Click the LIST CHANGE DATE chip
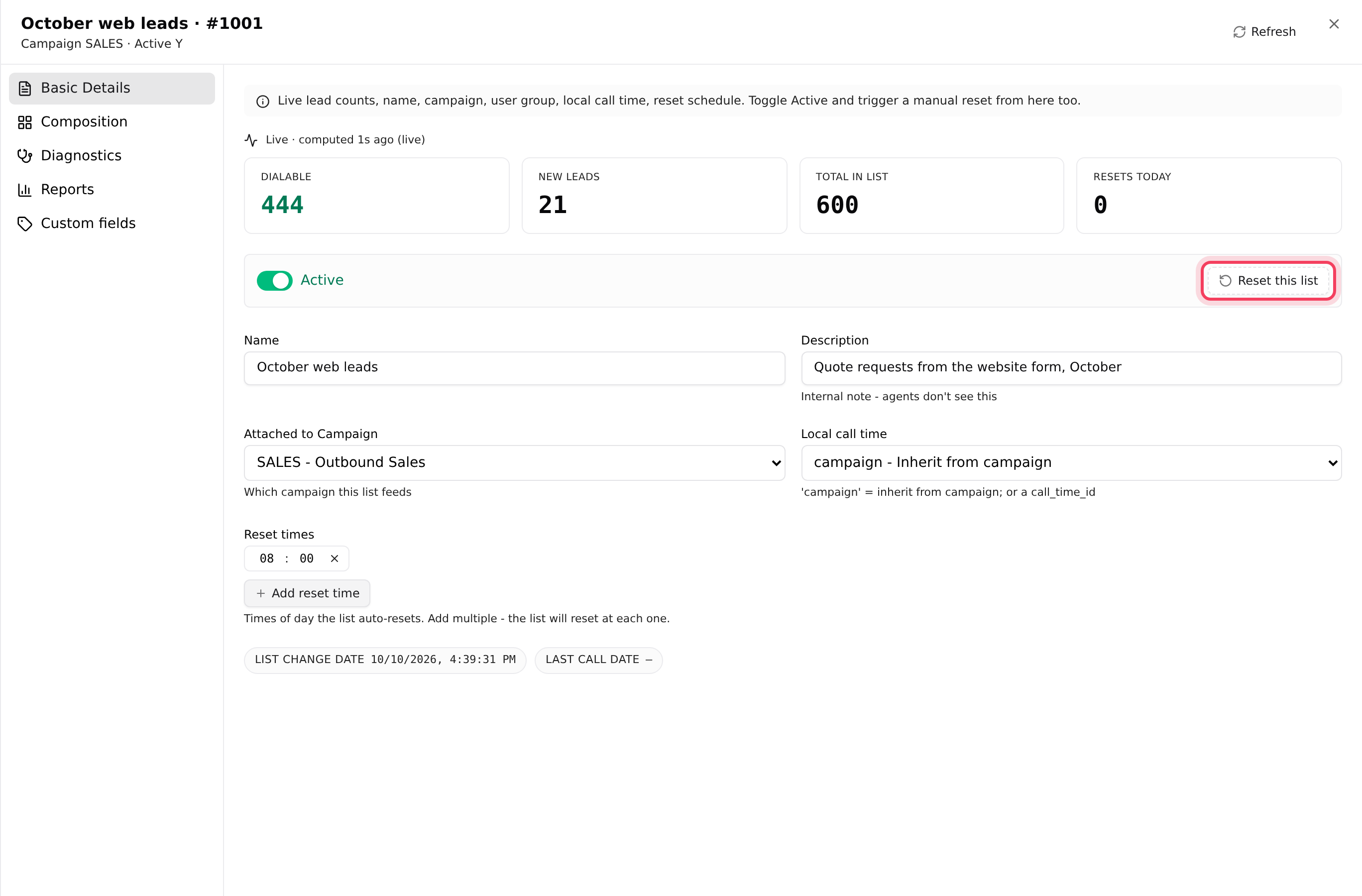Screen dimensions: 1362x896 pos(385,660)
